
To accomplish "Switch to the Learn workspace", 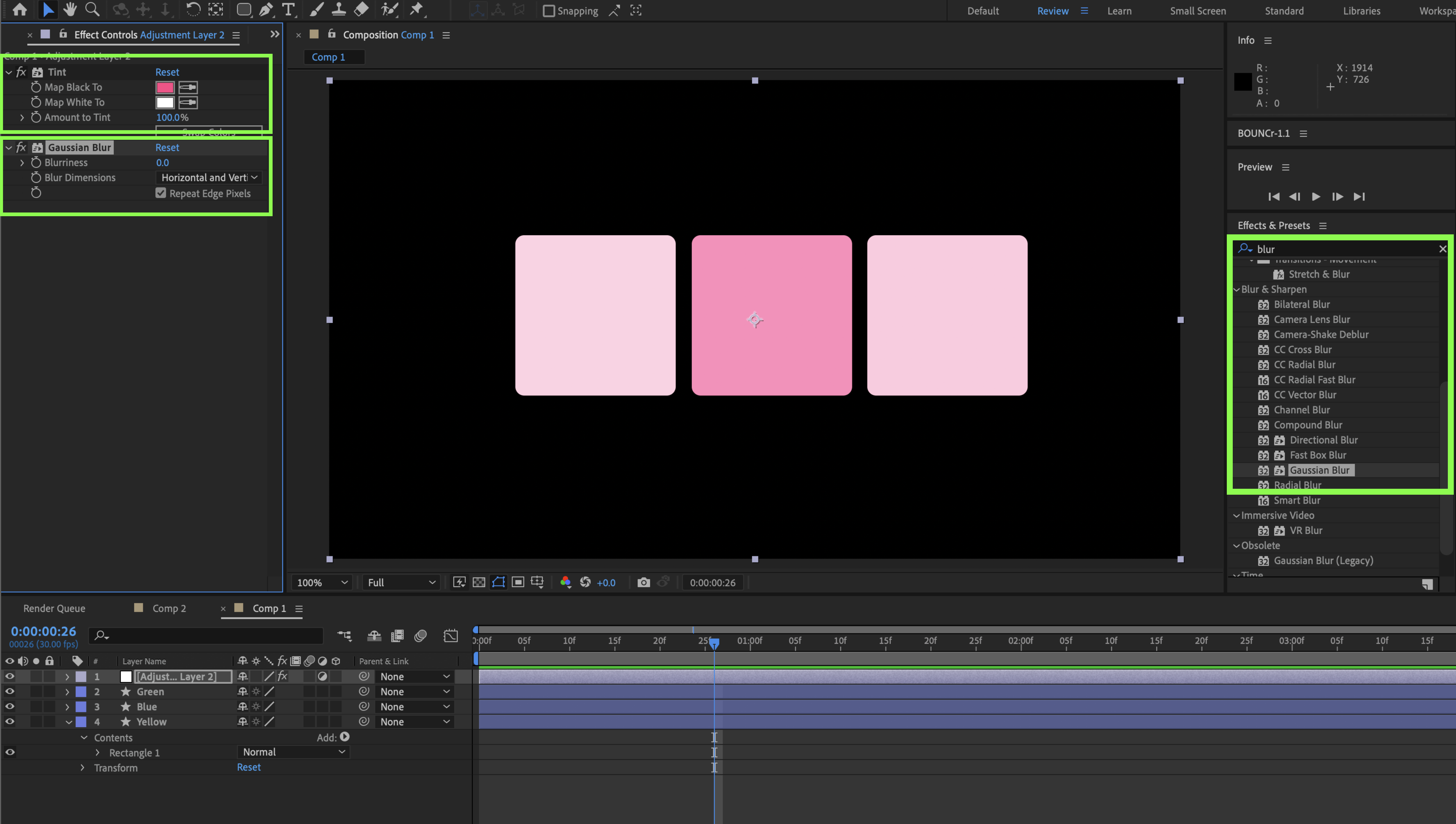I will pos(1119,11).
